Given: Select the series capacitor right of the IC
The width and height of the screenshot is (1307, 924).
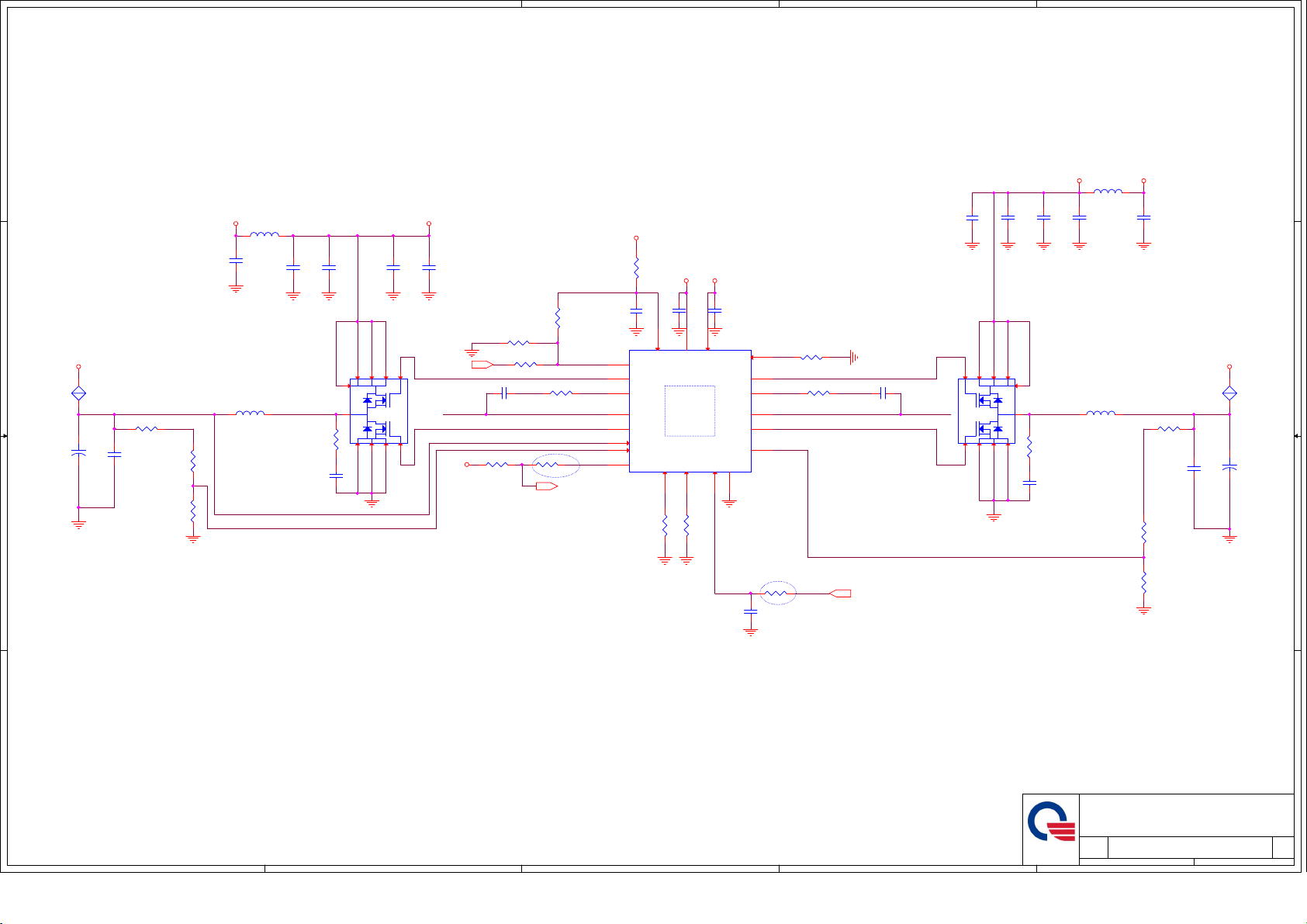Looking at the screenshot, I should 883,393.
